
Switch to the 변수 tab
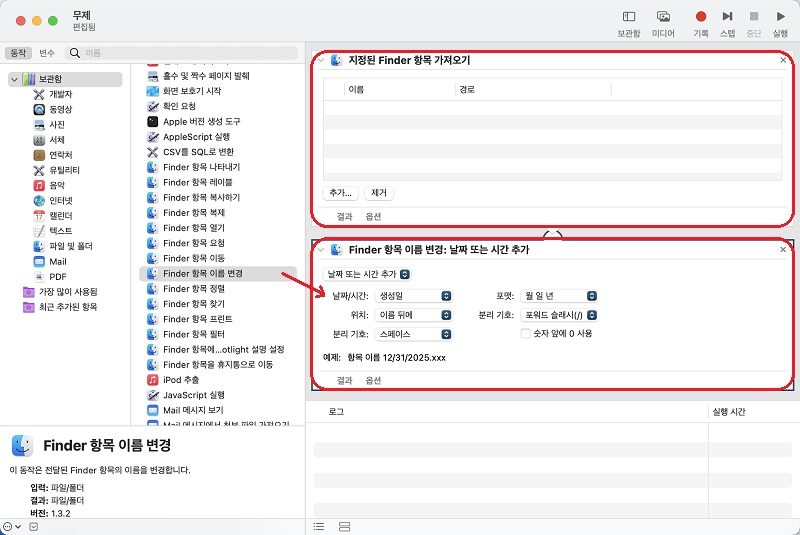[47, 53]
